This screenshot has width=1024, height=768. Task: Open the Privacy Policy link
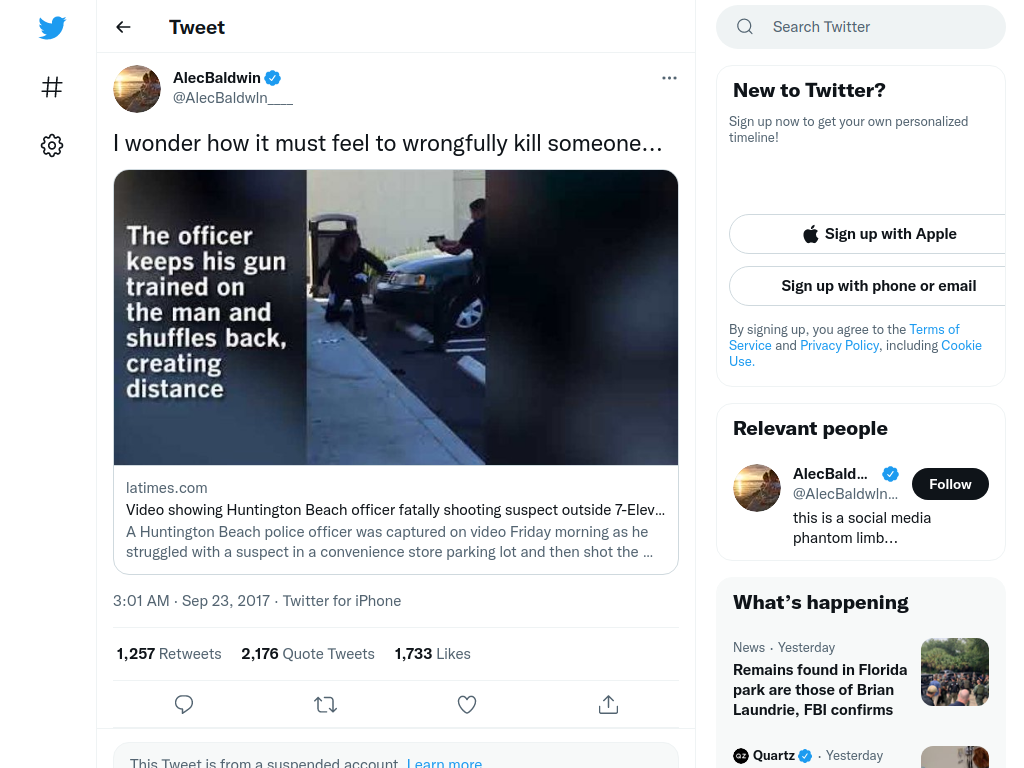(x=839, y=345)
